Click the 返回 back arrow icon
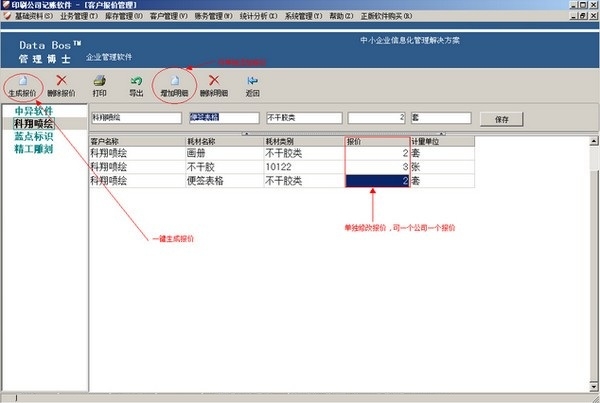The image size is (600, 403). (252, 80)
